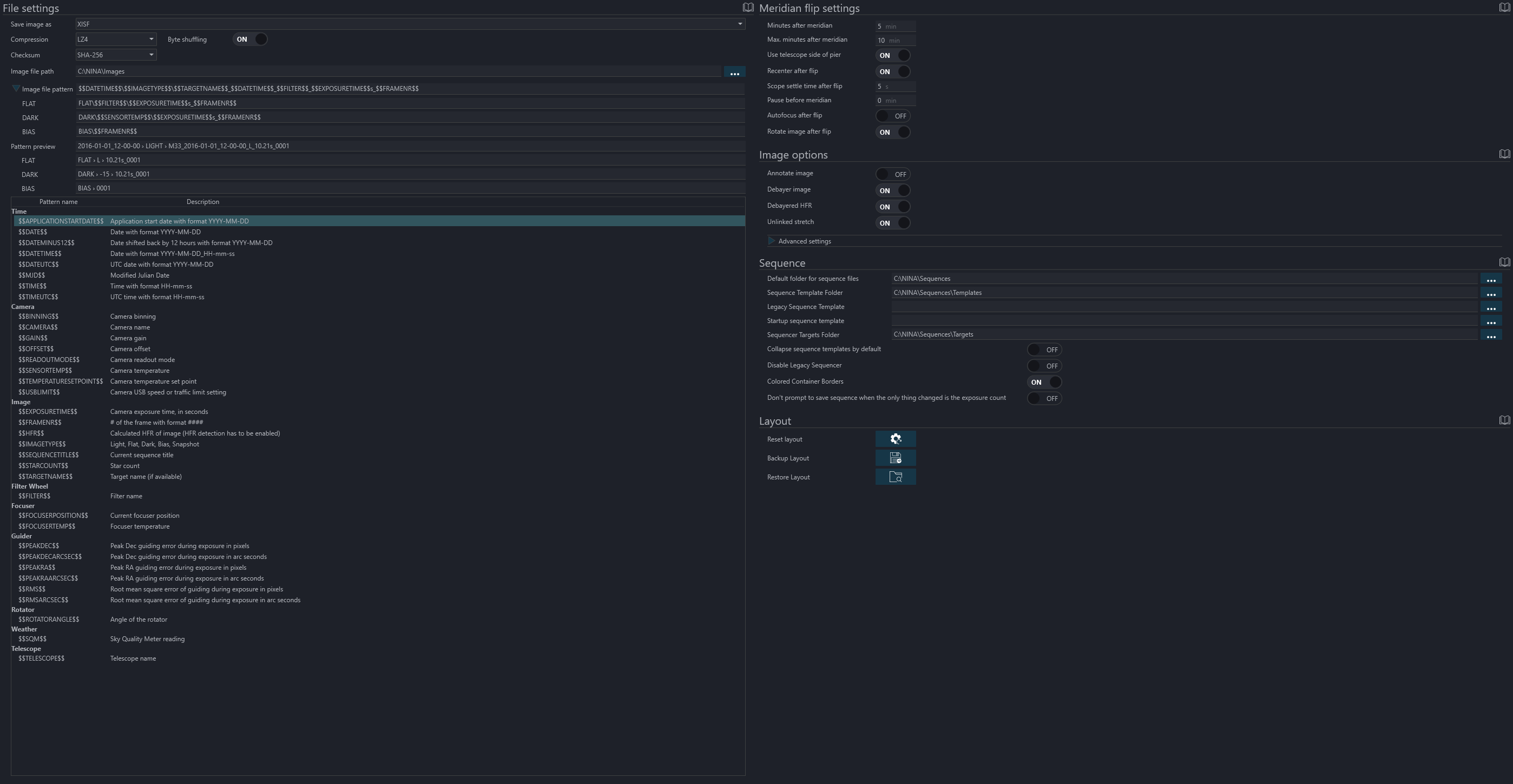Toggle Rotate image after flip
This screenshot has width=1513, height=784.
click(893, 132)
